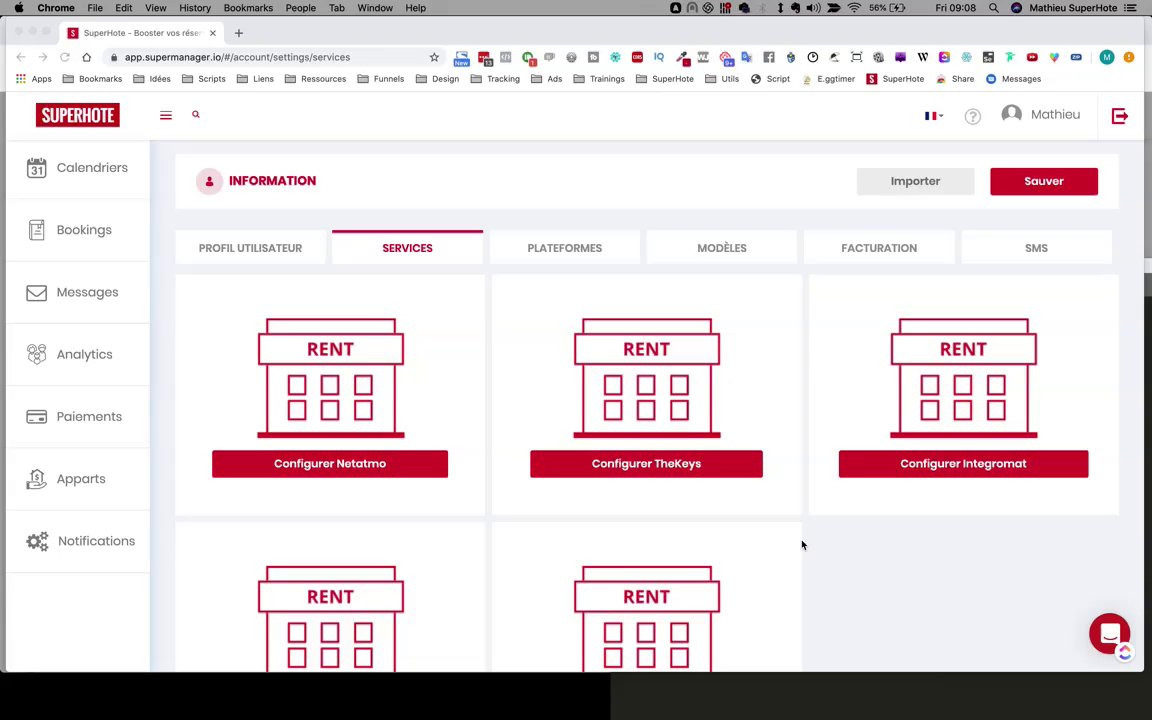
Task: Click the Importer button
Action: (915, 181)
